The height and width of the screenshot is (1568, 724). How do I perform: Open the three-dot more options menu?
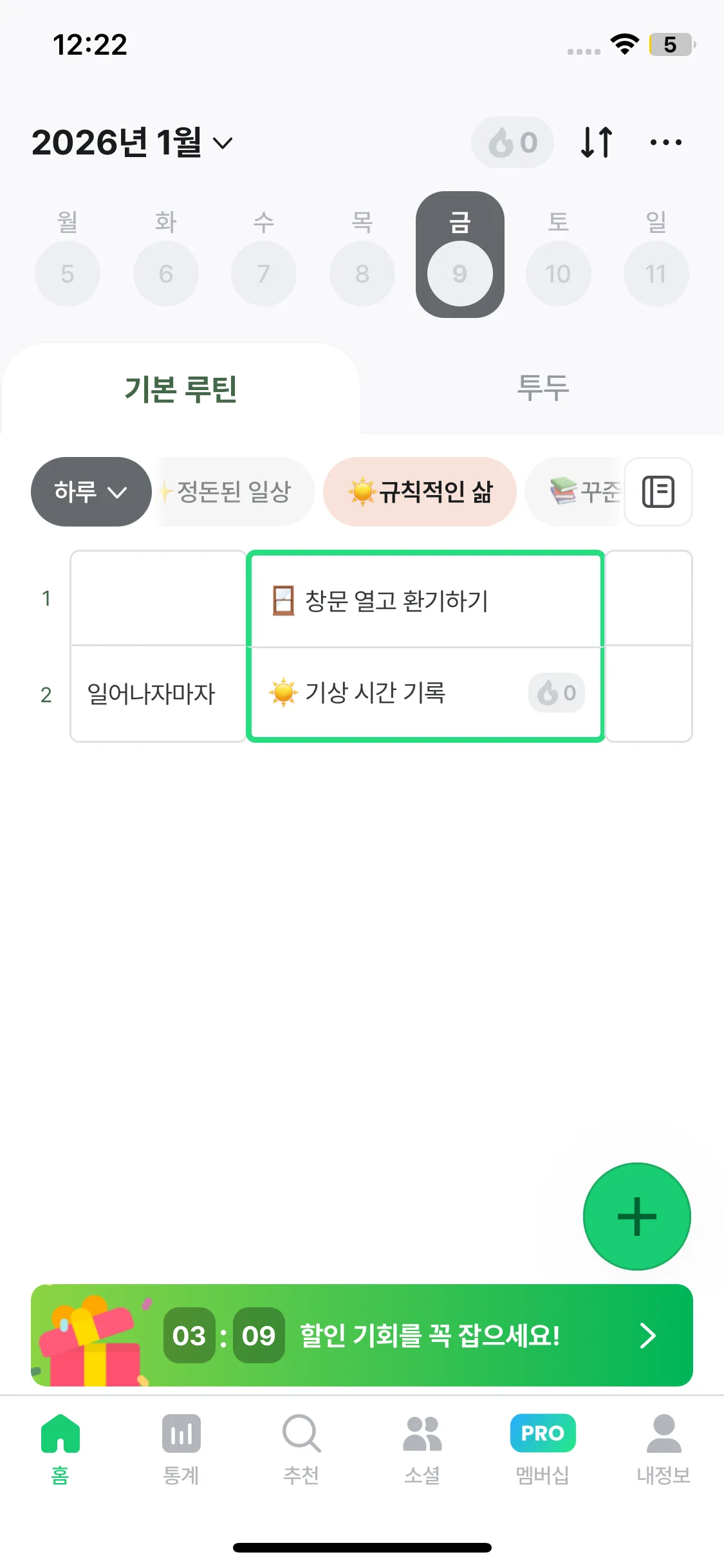(665, 142)
